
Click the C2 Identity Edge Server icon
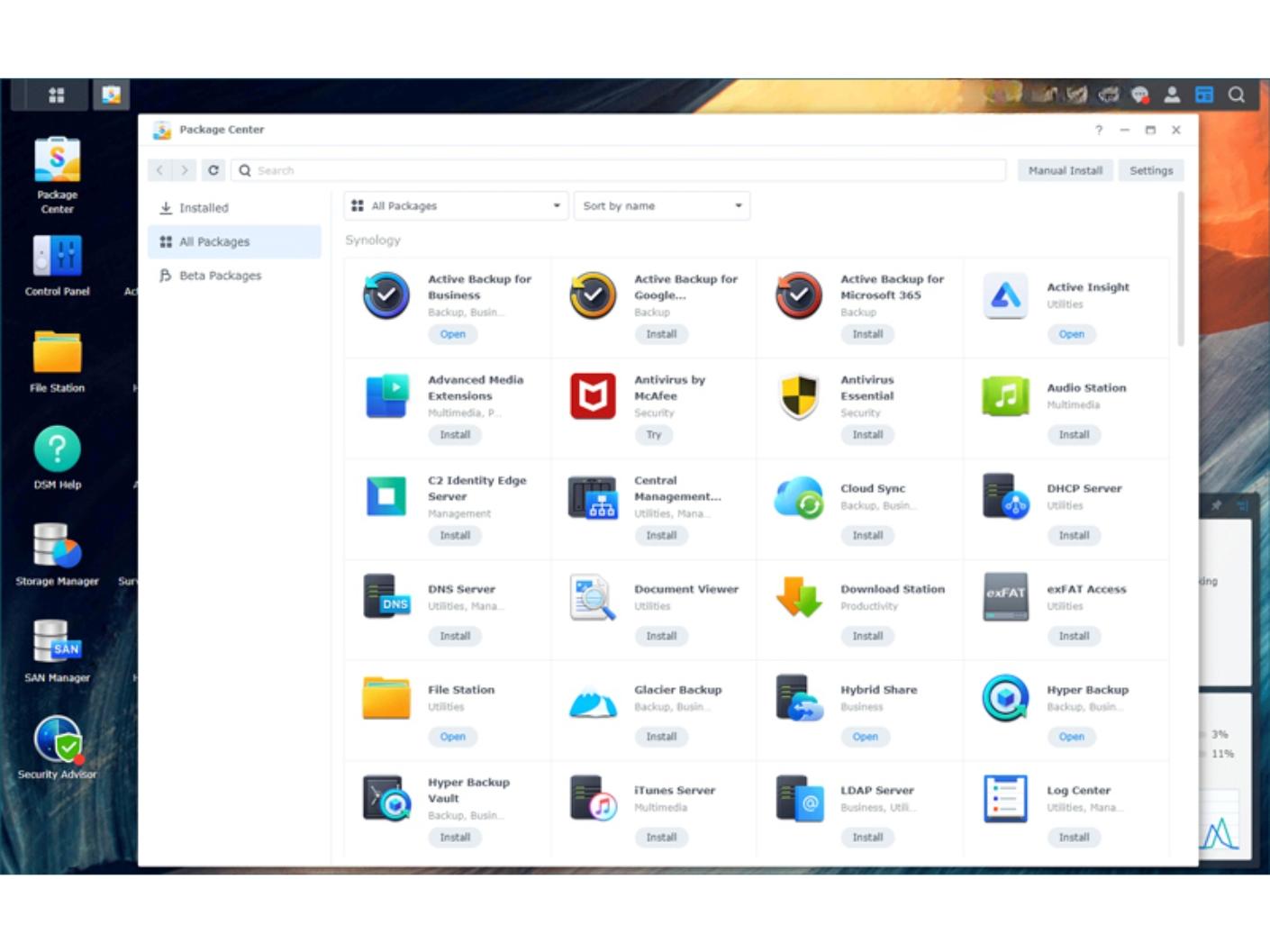click(386, 496)
